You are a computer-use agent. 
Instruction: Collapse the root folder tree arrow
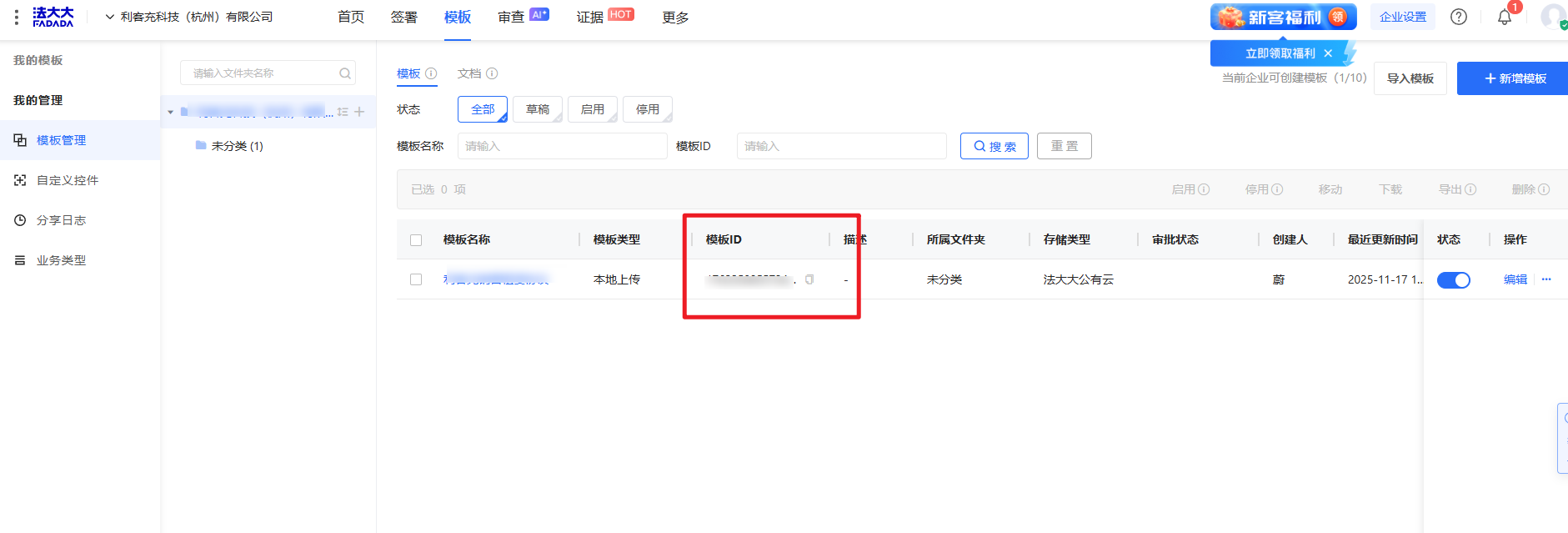click(171, 112)
